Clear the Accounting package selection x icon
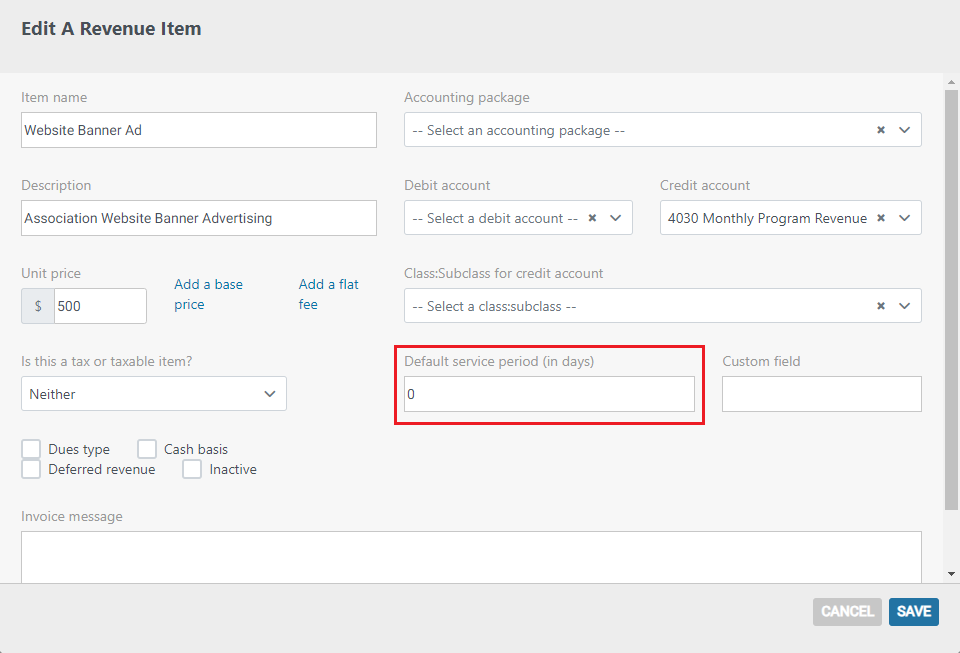This screenshot has height=653, width=960. [x=880, y=130]
